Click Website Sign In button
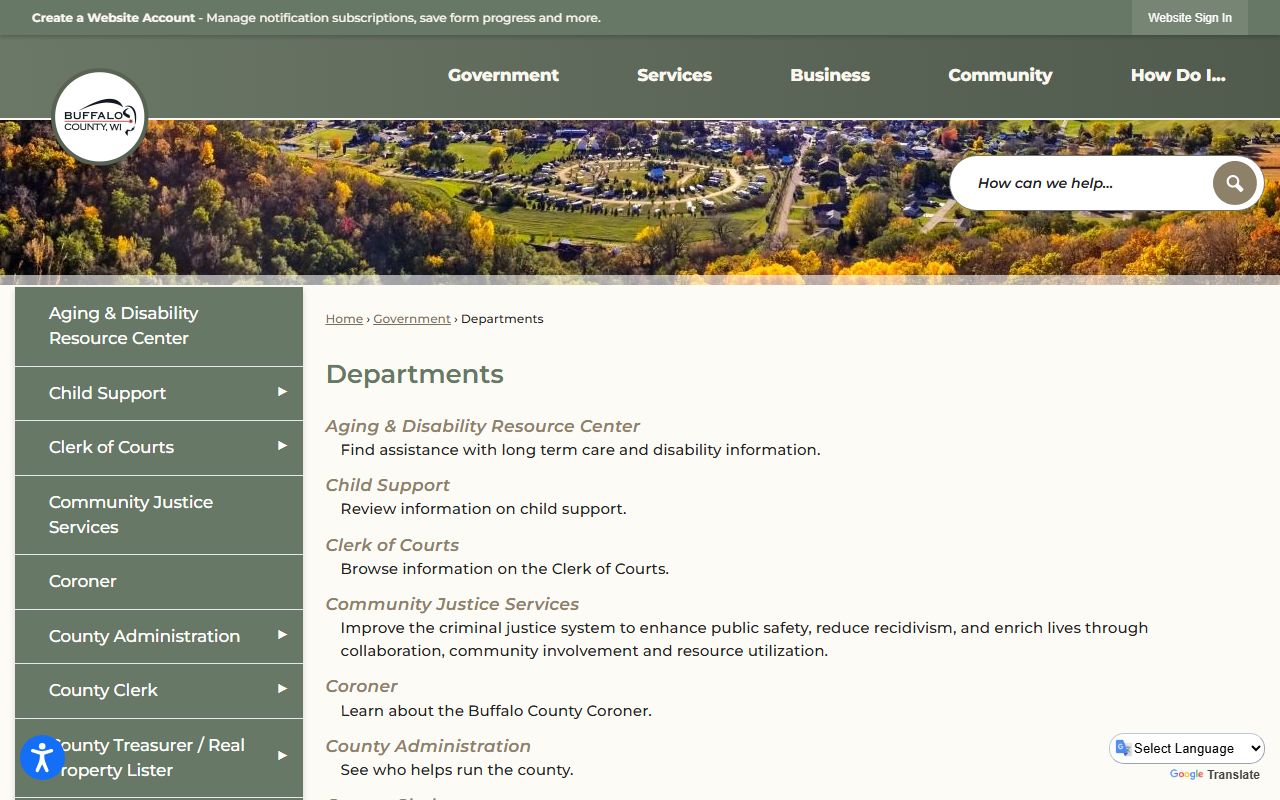This screenshot has height=800, width=1280. [1190, 18]
